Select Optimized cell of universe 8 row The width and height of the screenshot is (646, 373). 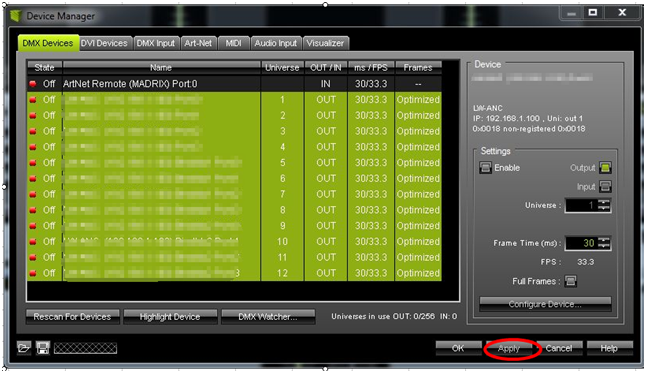point(418,210)
